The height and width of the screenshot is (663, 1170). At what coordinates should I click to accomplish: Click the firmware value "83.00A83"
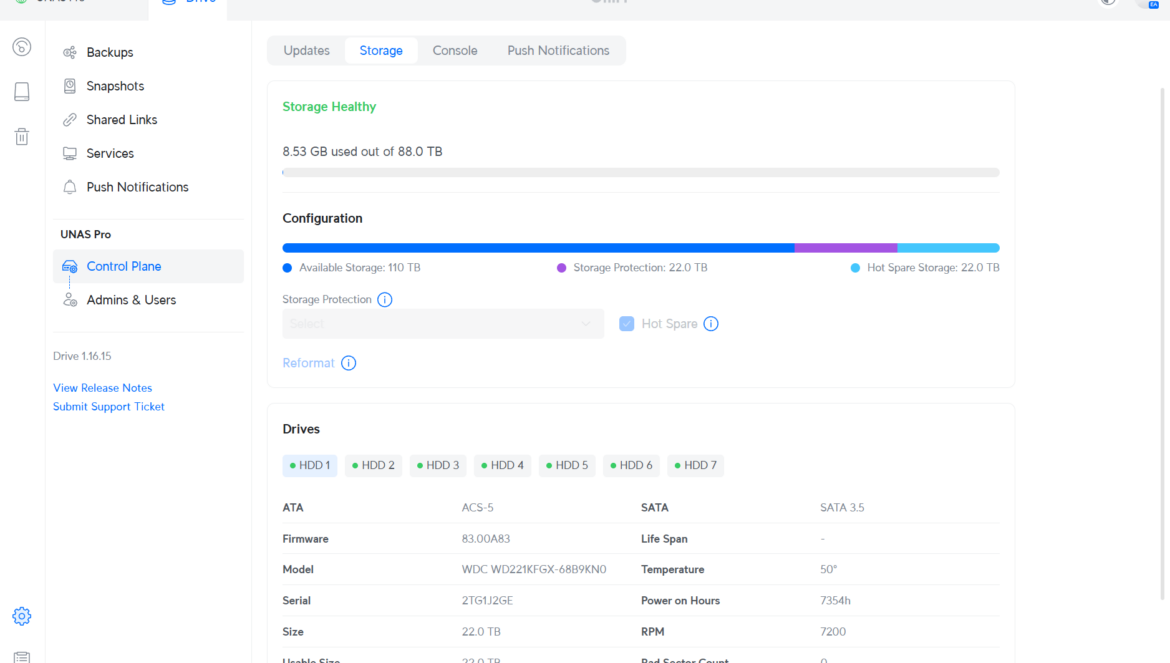486,538
